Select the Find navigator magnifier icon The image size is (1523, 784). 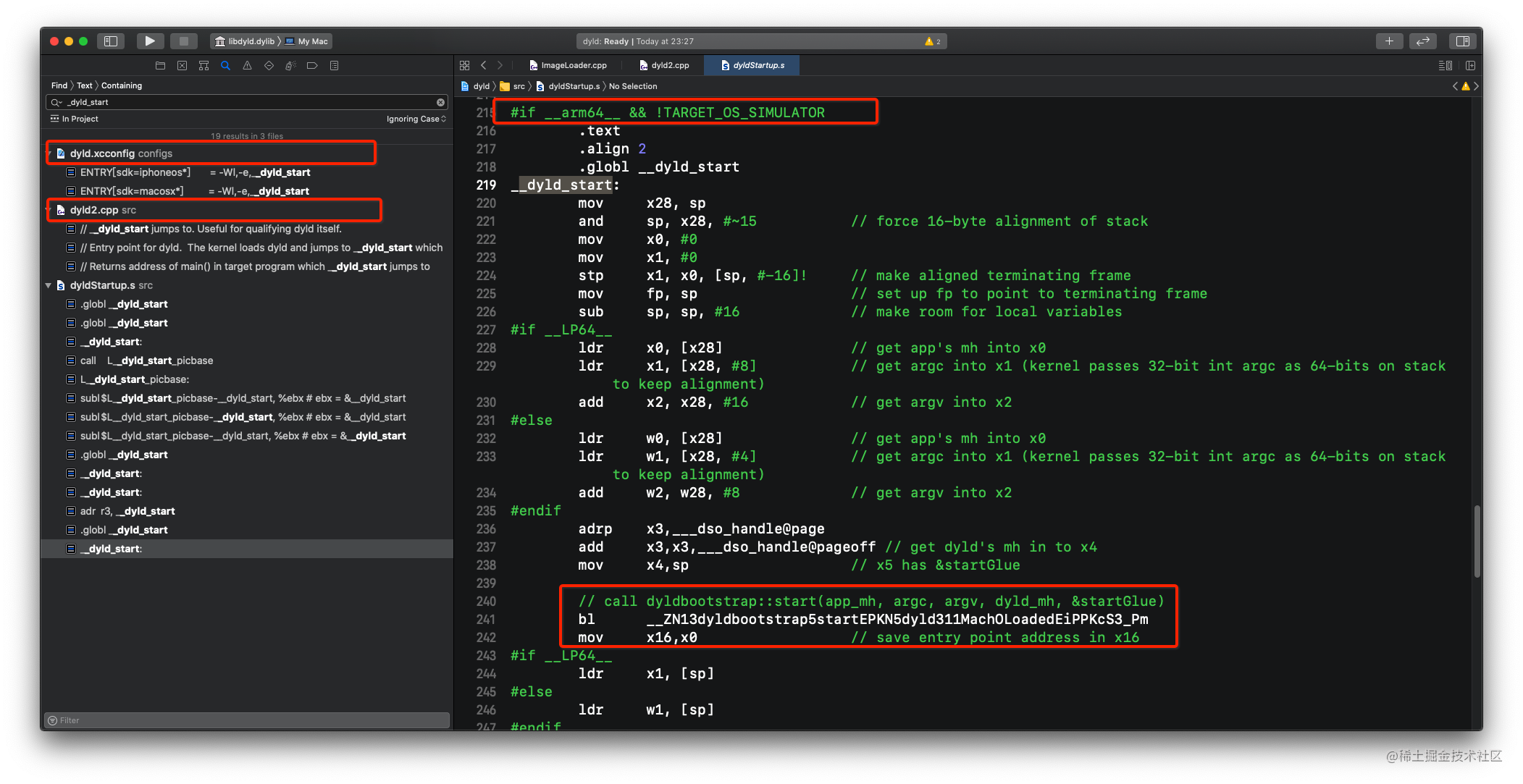[x=226, y=66]
